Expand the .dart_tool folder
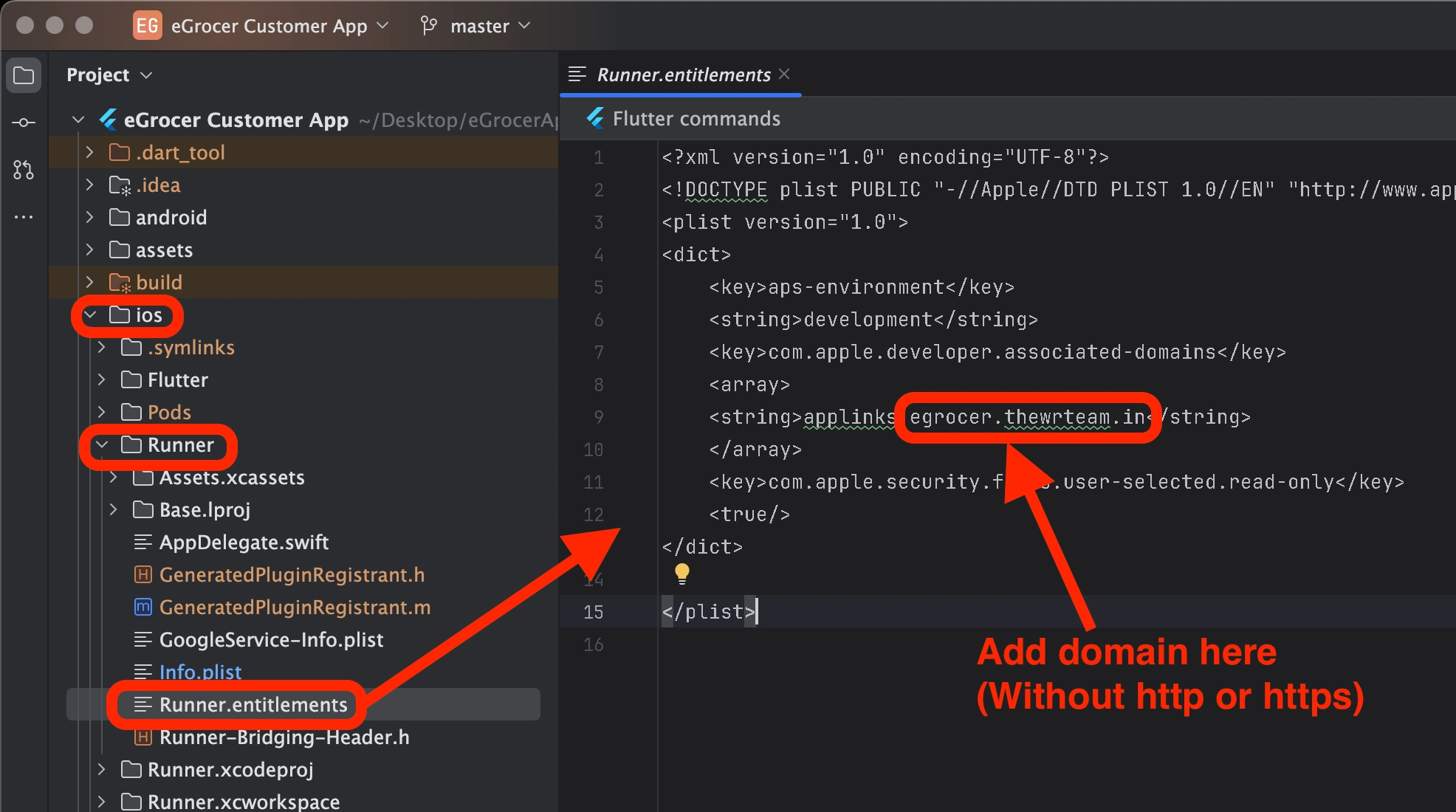 (x=90, y=152)
